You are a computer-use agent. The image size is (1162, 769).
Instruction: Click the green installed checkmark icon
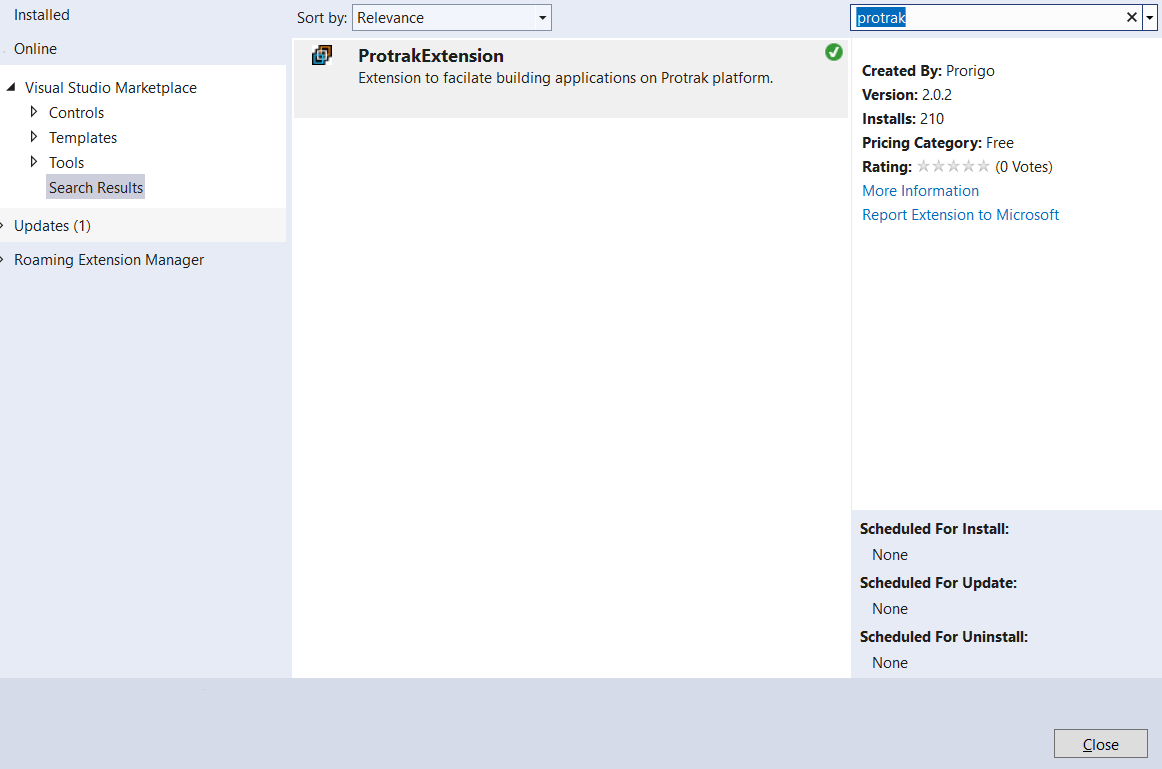tap(834, 52)
